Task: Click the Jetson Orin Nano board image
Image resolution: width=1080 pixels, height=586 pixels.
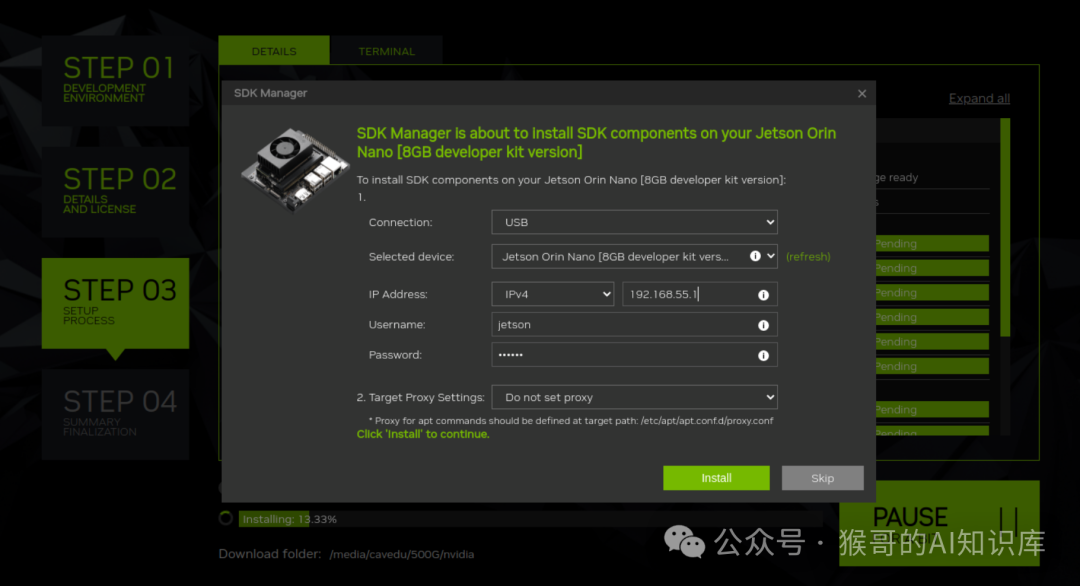Action: pyautogui.click(x=295, y=169)
